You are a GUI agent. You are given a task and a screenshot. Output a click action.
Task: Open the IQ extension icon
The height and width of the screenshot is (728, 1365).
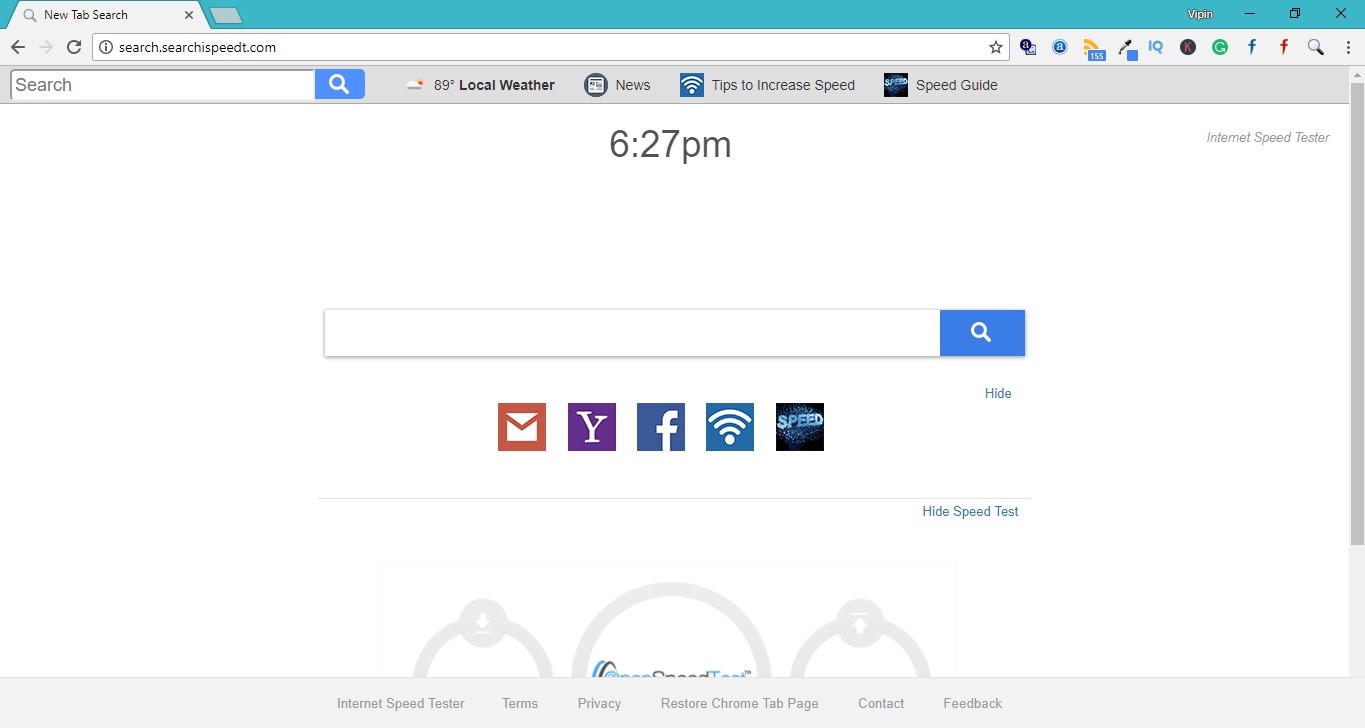(x=1155, y=46)
